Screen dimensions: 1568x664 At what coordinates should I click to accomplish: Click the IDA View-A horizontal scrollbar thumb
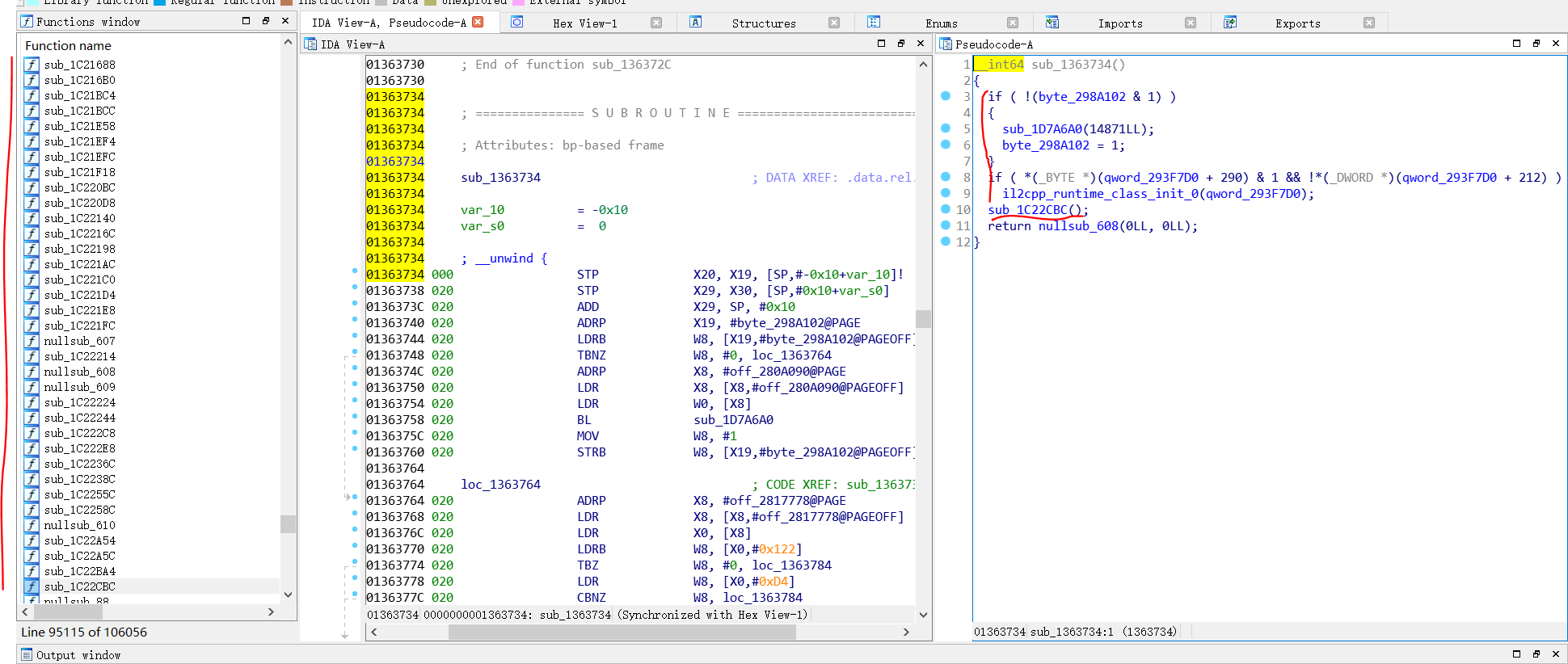(622, 632)
